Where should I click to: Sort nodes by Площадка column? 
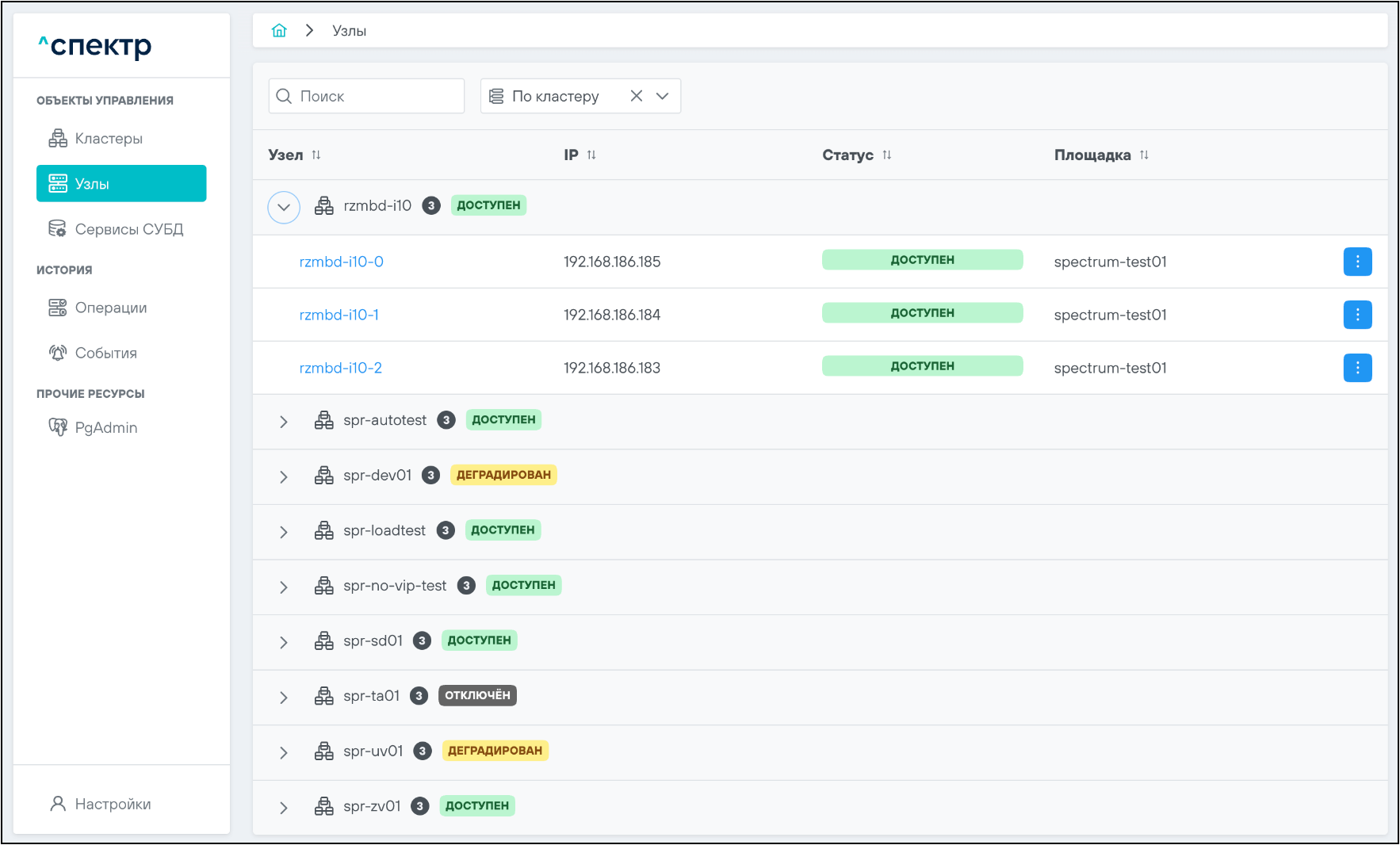[x=1144, y=155]
